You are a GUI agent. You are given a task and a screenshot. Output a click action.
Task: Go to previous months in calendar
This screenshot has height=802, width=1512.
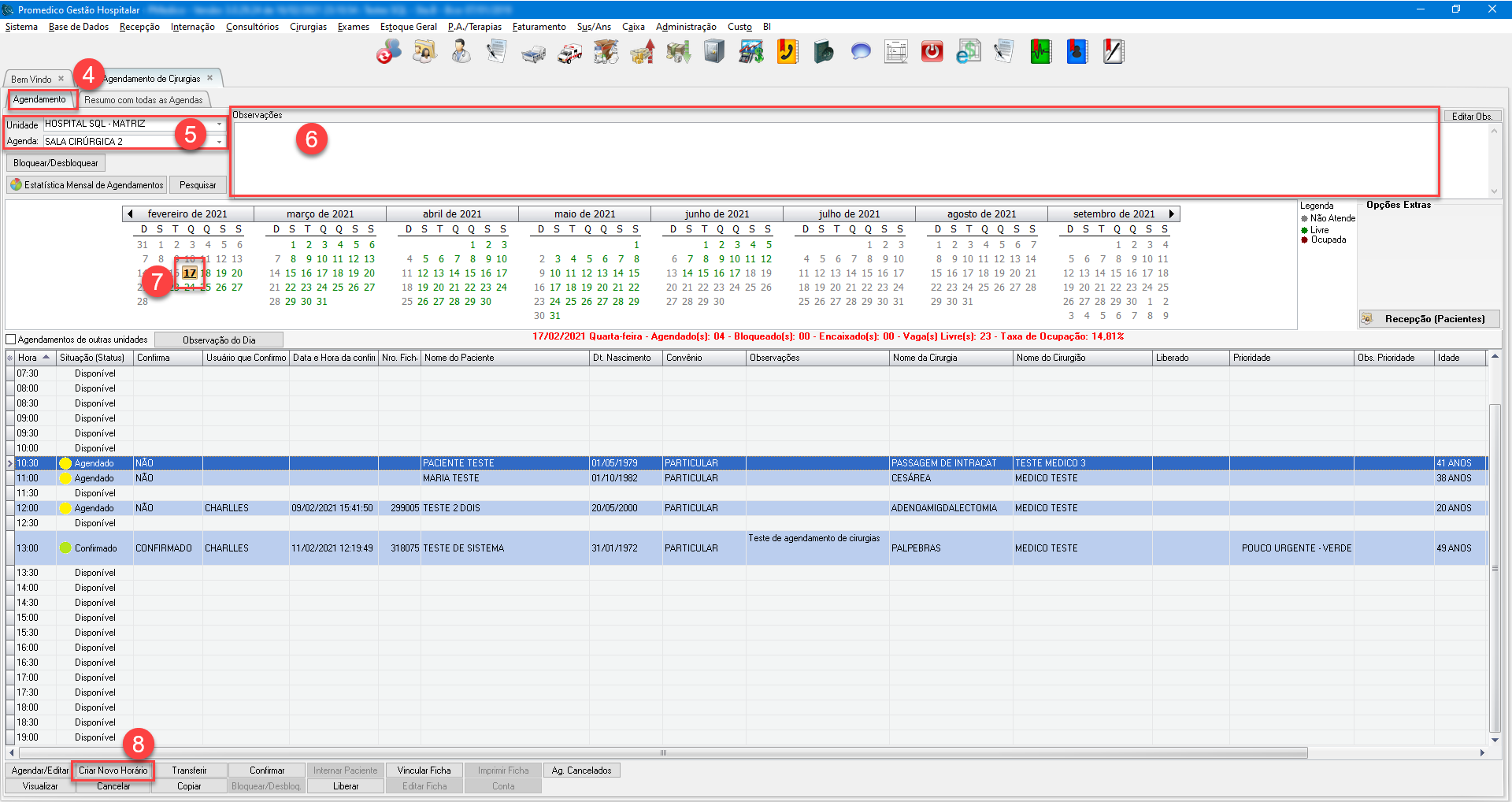click(130, 213)
